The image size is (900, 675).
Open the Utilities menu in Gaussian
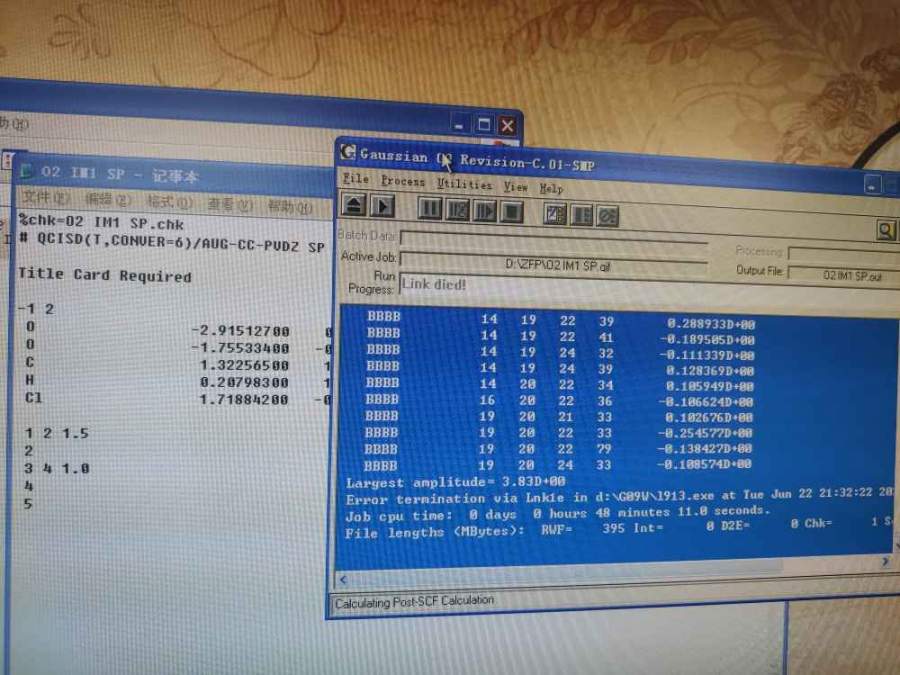click(464, 184)
